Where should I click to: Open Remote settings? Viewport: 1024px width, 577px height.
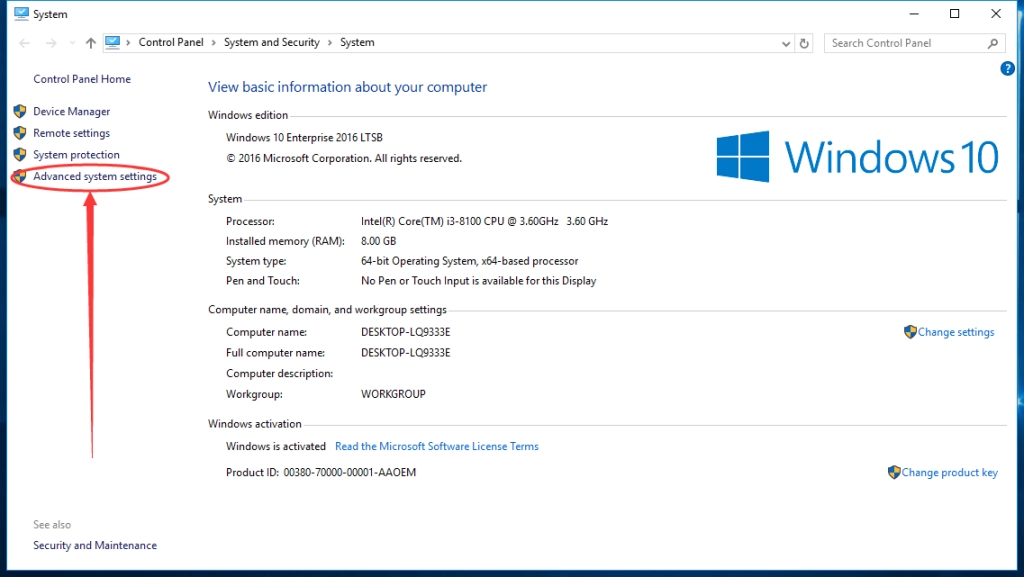(71, 133)
